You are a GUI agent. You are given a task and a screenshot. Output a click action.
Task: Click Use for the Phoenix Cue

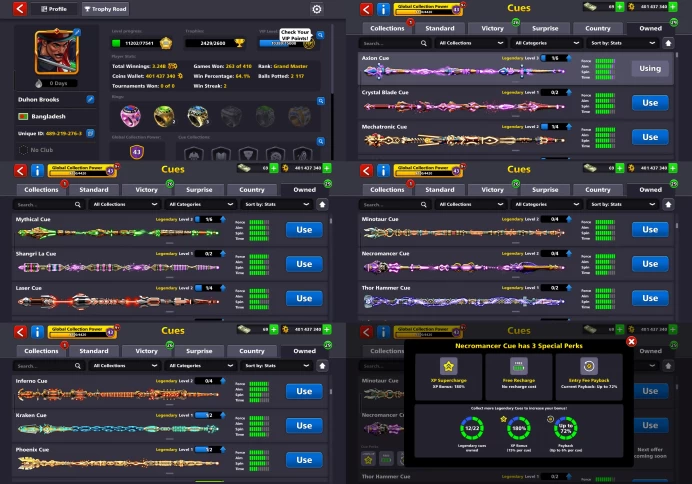[x=304, y=460]
